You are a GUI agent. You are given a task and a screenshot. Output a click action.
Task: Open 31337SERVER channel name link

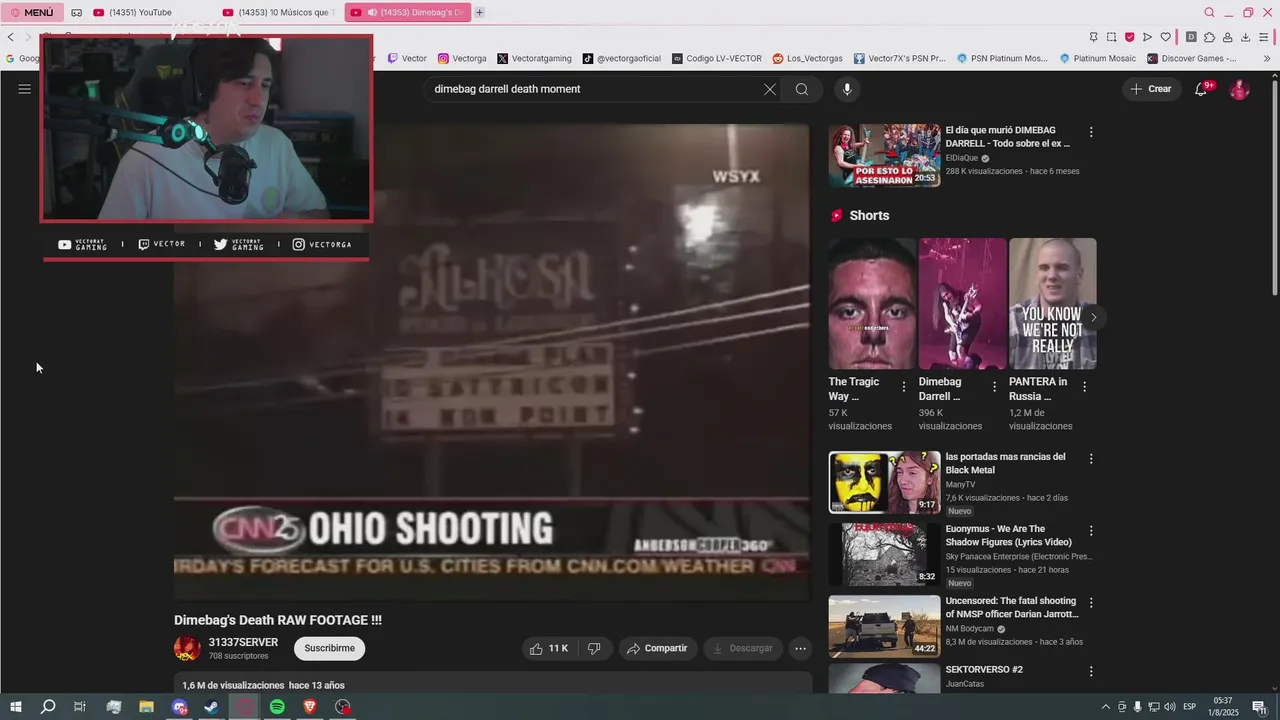tap(243, 642)
